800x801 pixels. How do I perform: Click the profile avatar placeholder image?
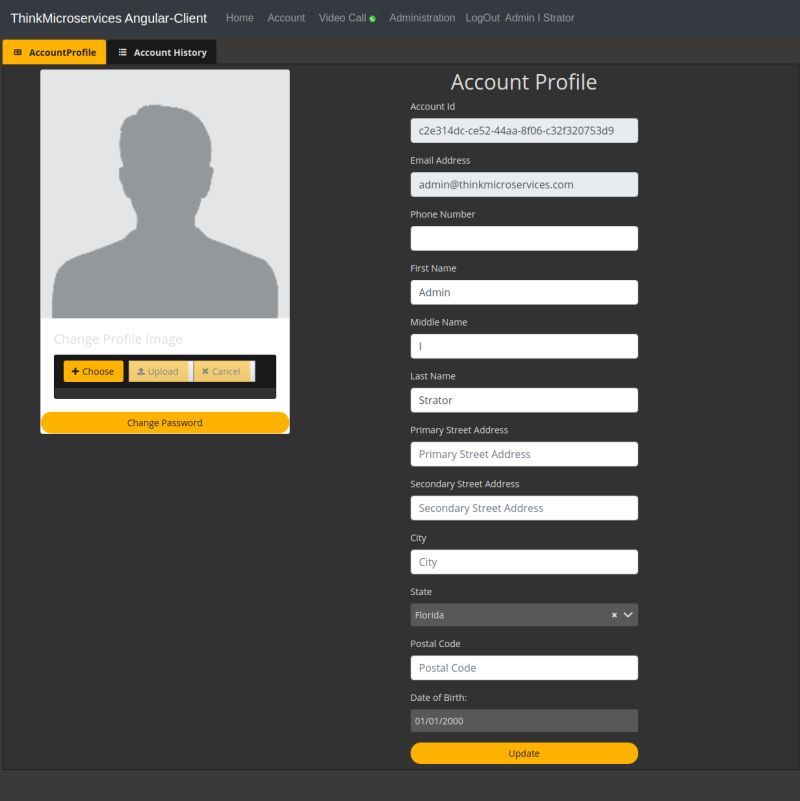pos(165,193)
